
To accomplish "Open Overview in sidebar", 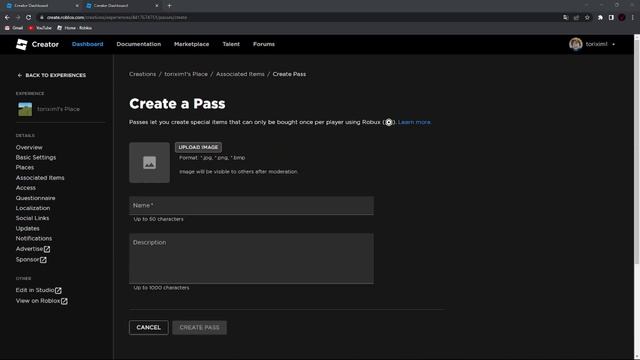I will point(29,147).
